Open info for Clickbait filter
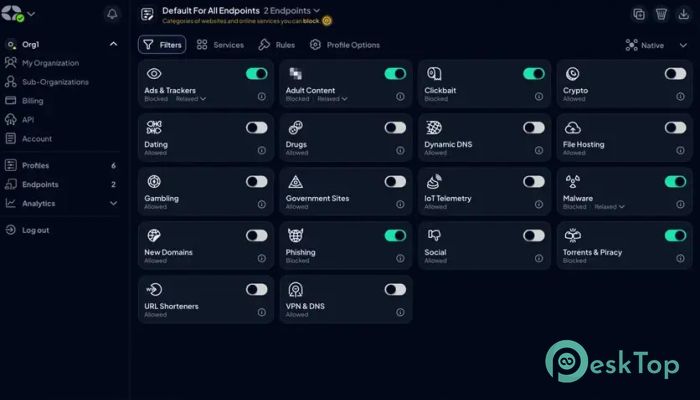This screenshot has width=700, height=400. coord(539,96)
